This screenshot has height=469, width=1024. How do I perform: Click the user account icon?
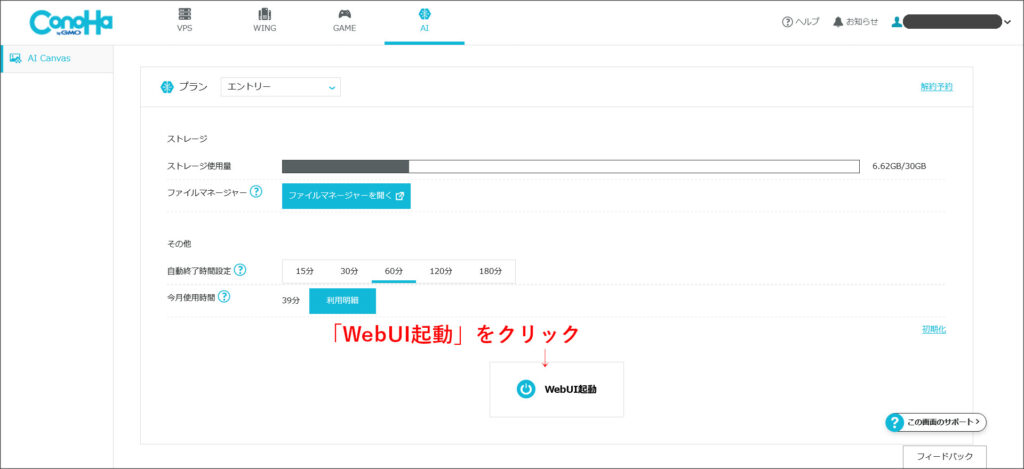(x=897, y=22)
